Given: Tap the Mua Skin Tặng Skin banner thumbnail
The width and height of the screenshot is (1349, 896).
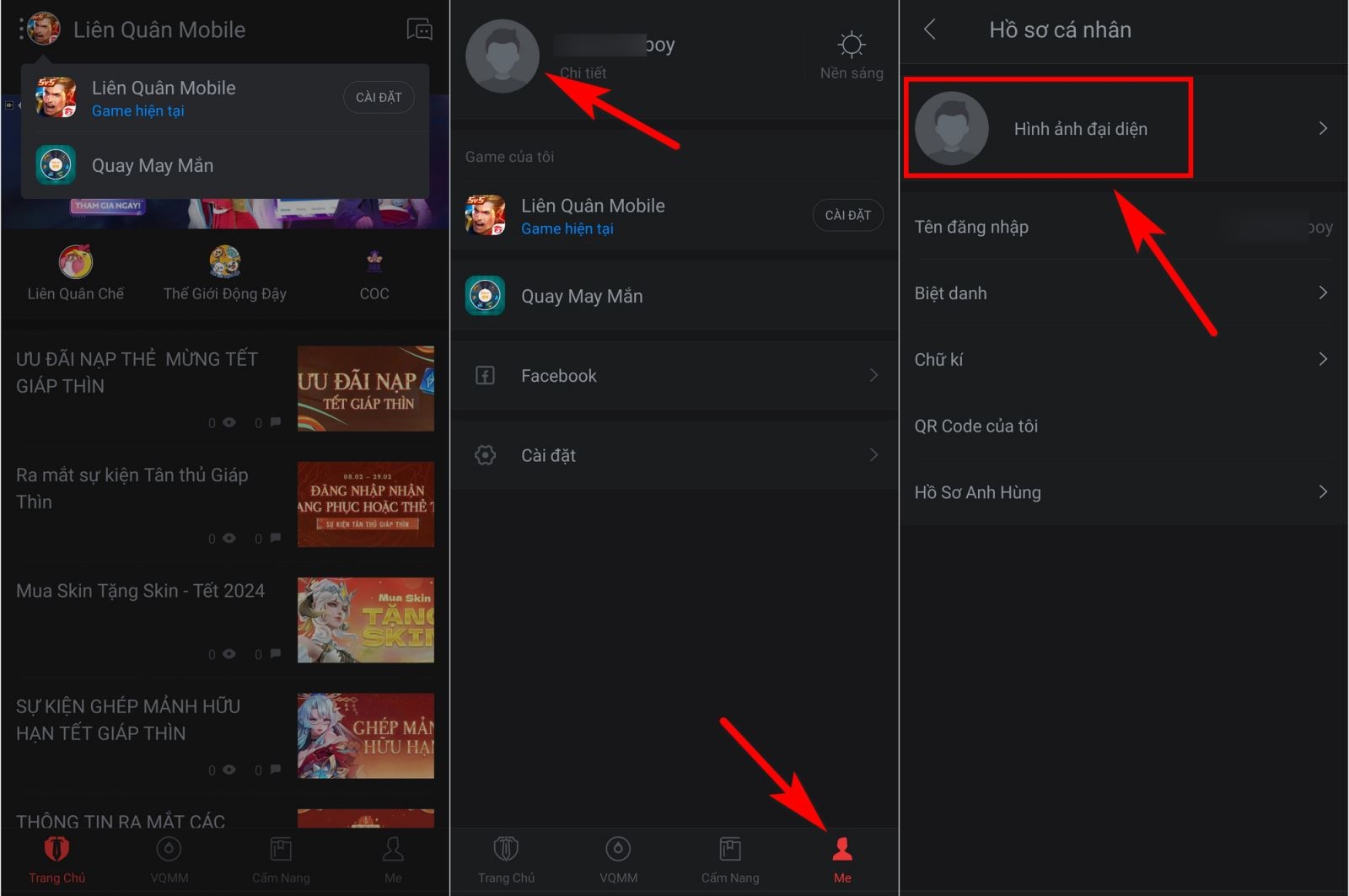Looking at the screenshot, I should (366, 620).
